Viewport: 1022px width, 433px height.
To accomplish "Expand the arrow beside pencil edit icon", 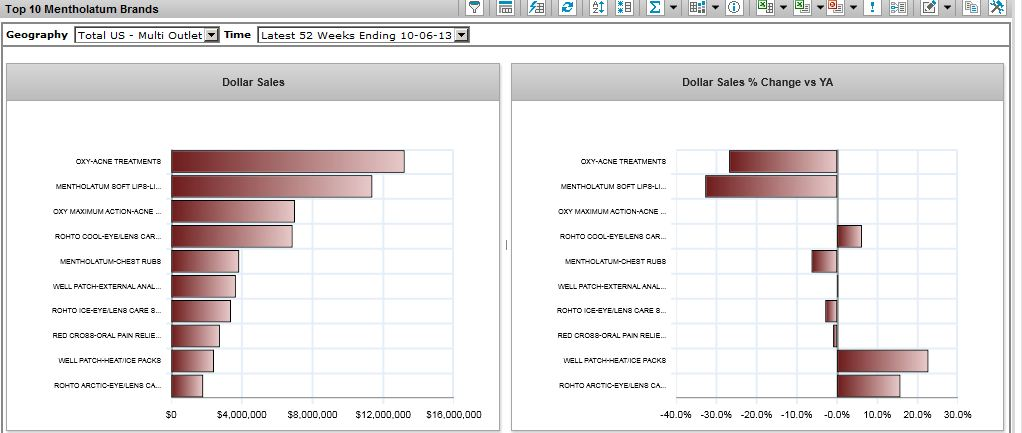I will [x=947, y=8].
